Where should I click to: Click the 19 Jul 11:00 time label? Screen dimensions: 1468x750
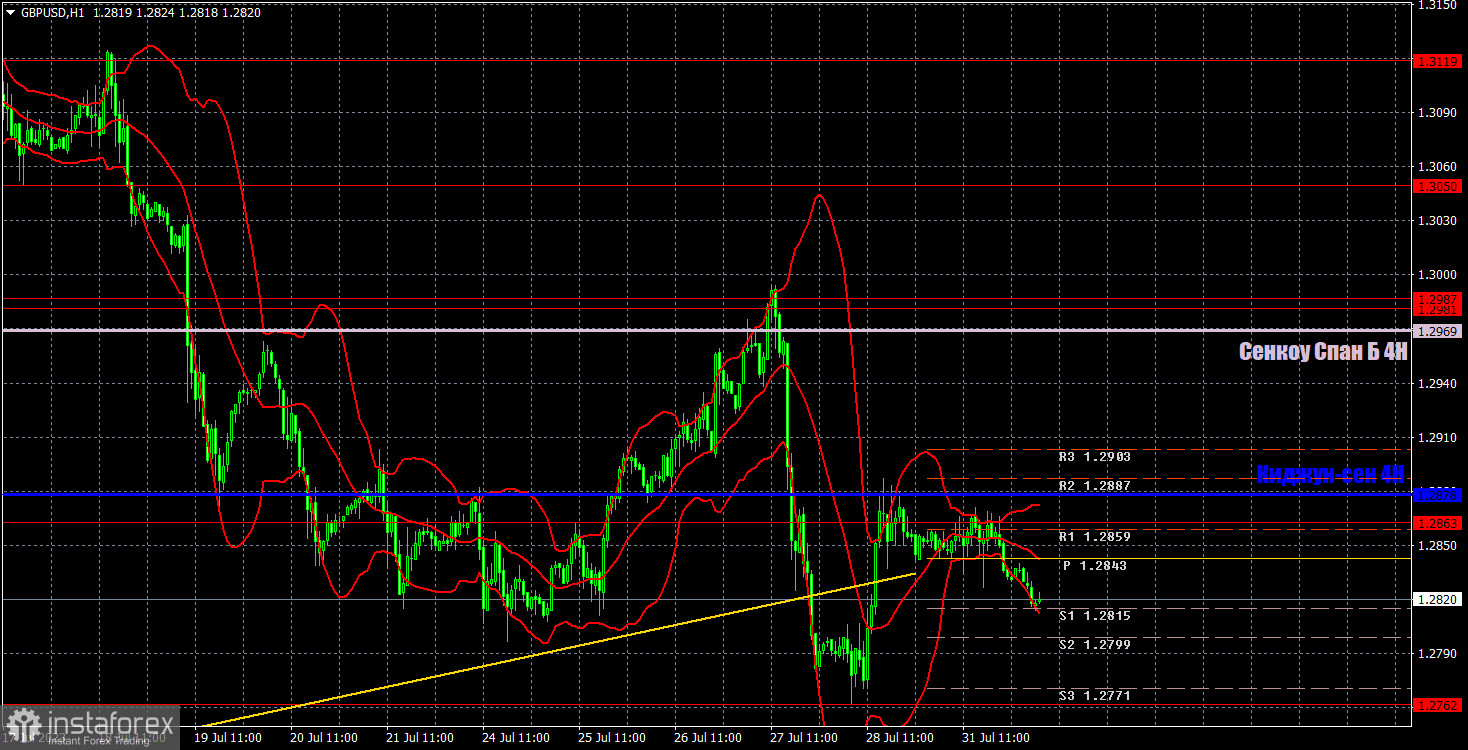pyautogui.click(x=229, y=738)
